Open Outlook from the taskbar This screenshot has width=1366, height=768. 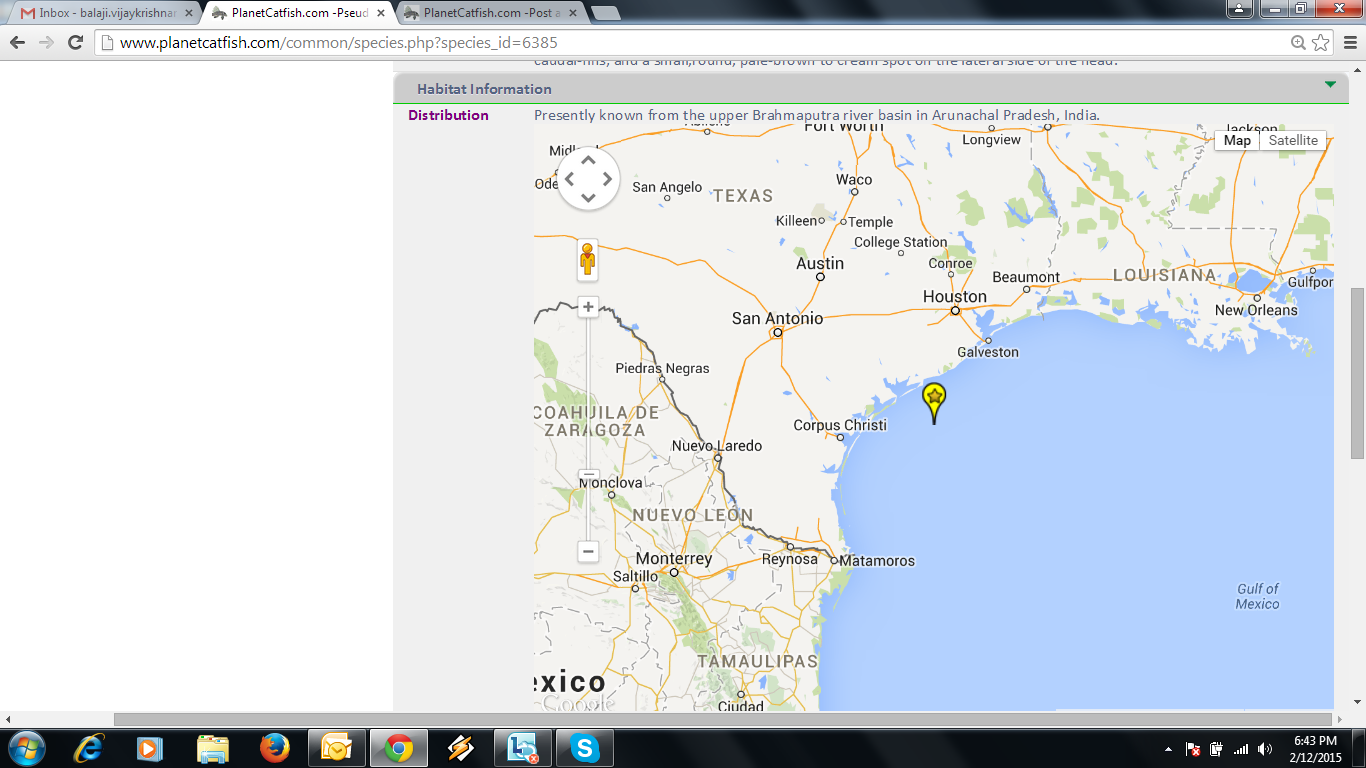pos(336,748)
